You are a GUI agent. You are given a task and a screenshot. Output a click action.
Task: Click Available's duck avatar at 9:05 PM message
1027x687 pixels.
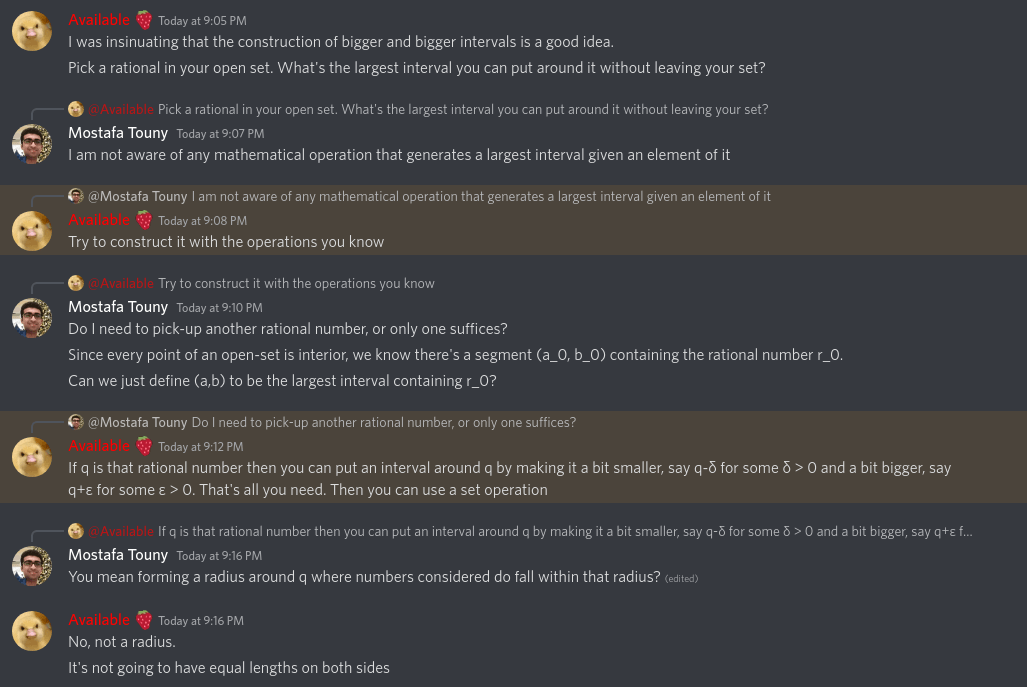click(31, 31)
